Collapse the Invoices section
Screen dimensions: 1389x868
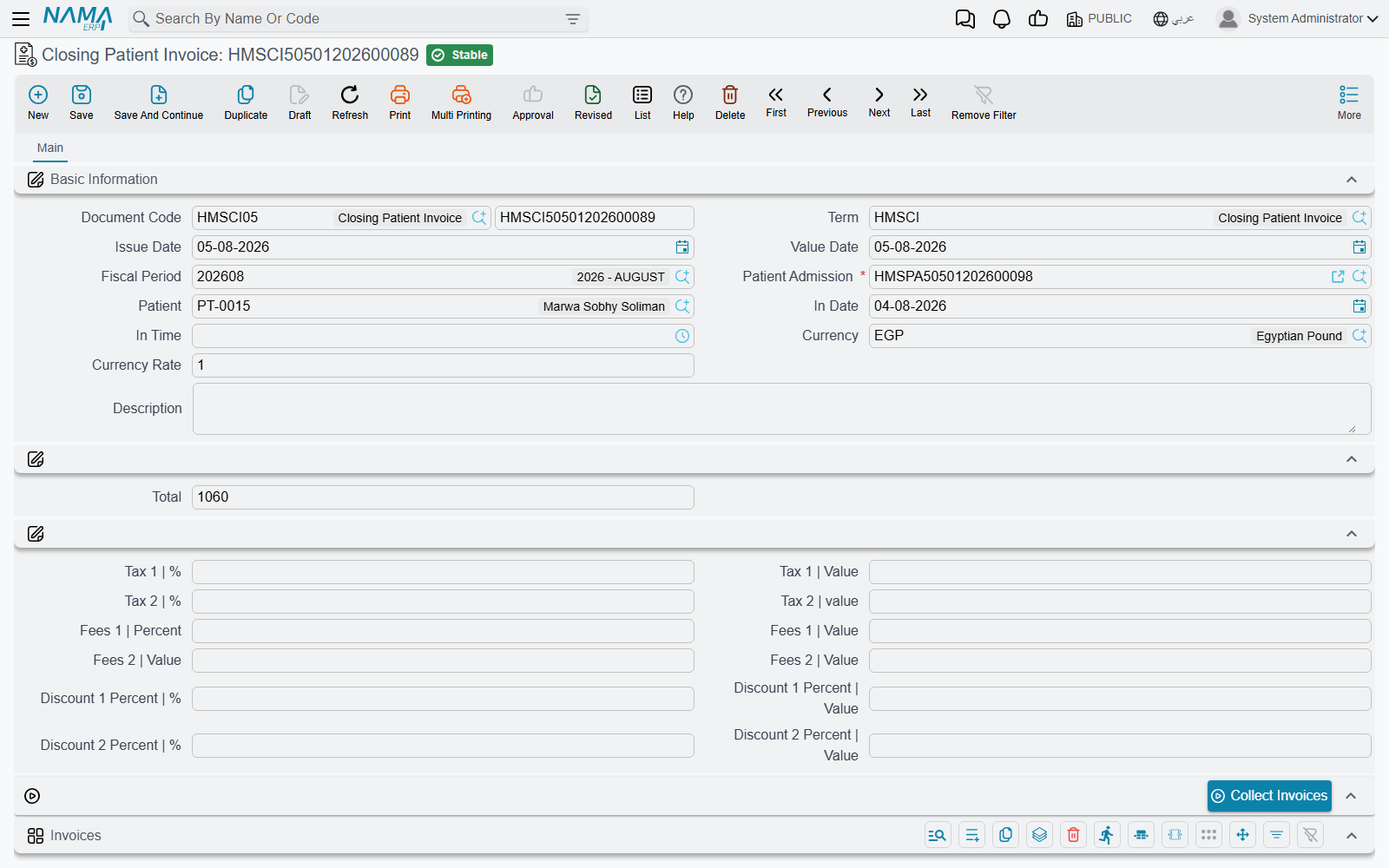1352,836
